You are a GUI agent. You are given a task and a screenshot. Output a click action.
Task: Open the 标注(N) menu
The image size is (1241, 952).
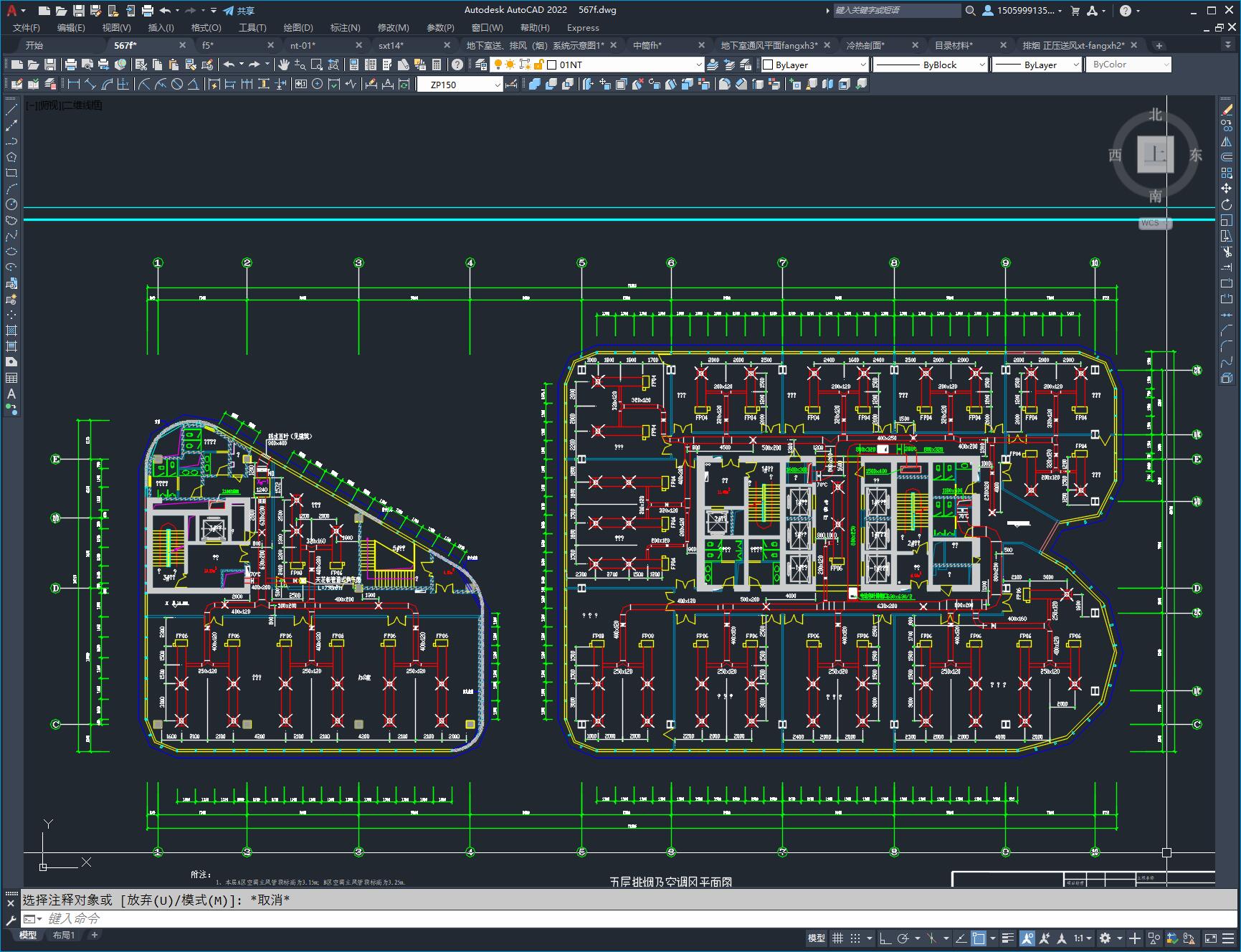click(x=345, y=27)
